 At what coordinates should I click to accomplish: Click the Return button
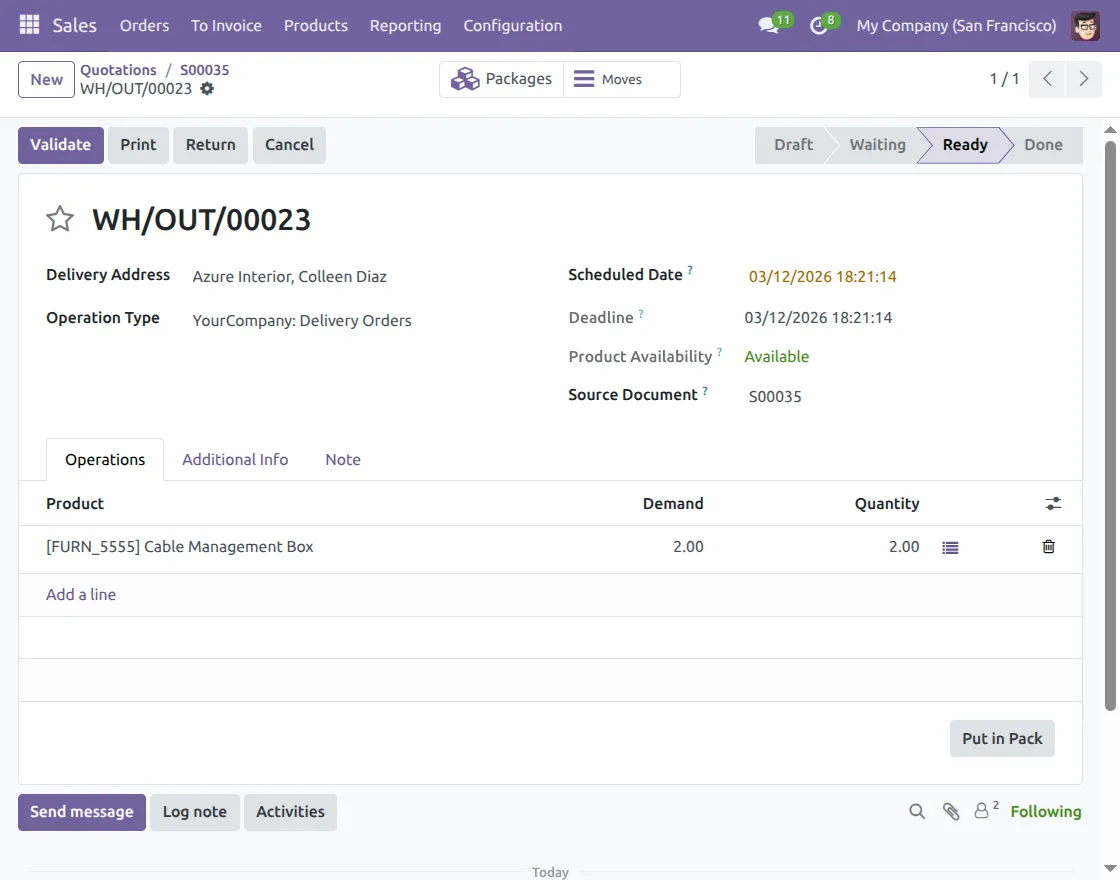point(210,145)
